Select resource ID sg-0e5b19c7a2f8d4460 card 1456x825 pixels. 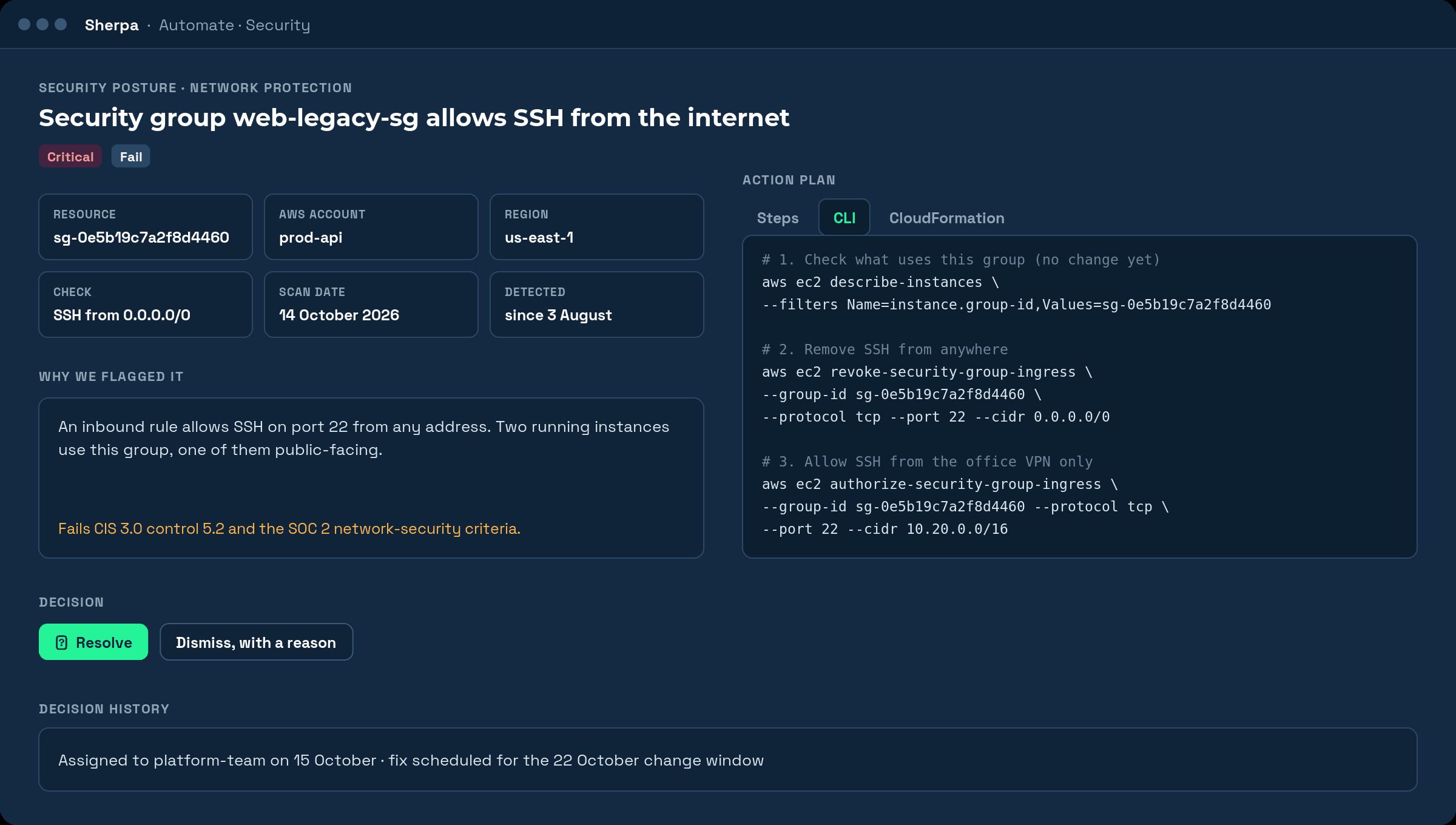(146, 227)
